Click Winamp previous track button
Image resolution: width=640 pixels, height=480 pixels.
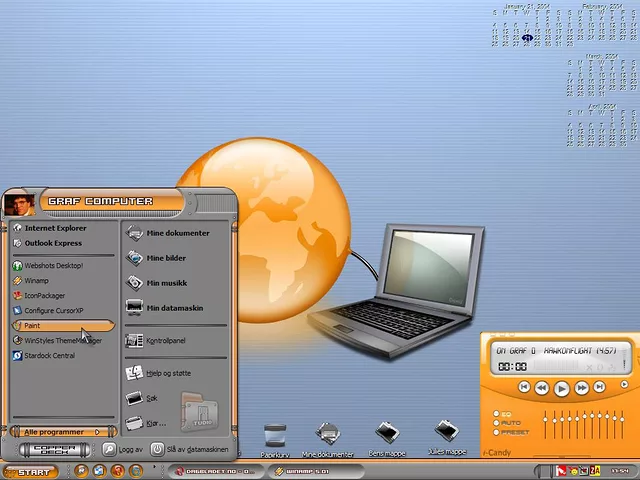click(x=524, y=387)
